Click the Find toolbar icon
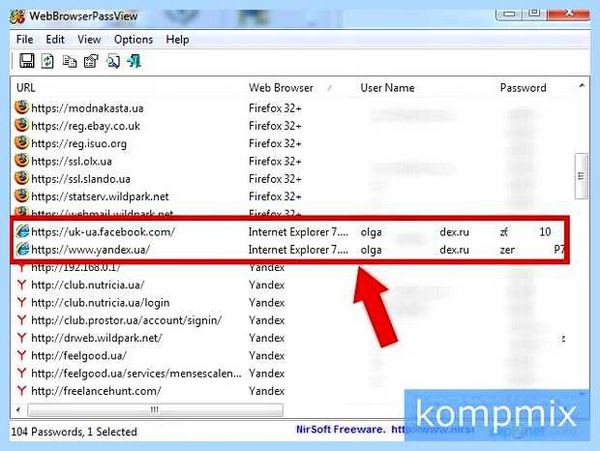The image size is (600, 451). coord(113,62)
